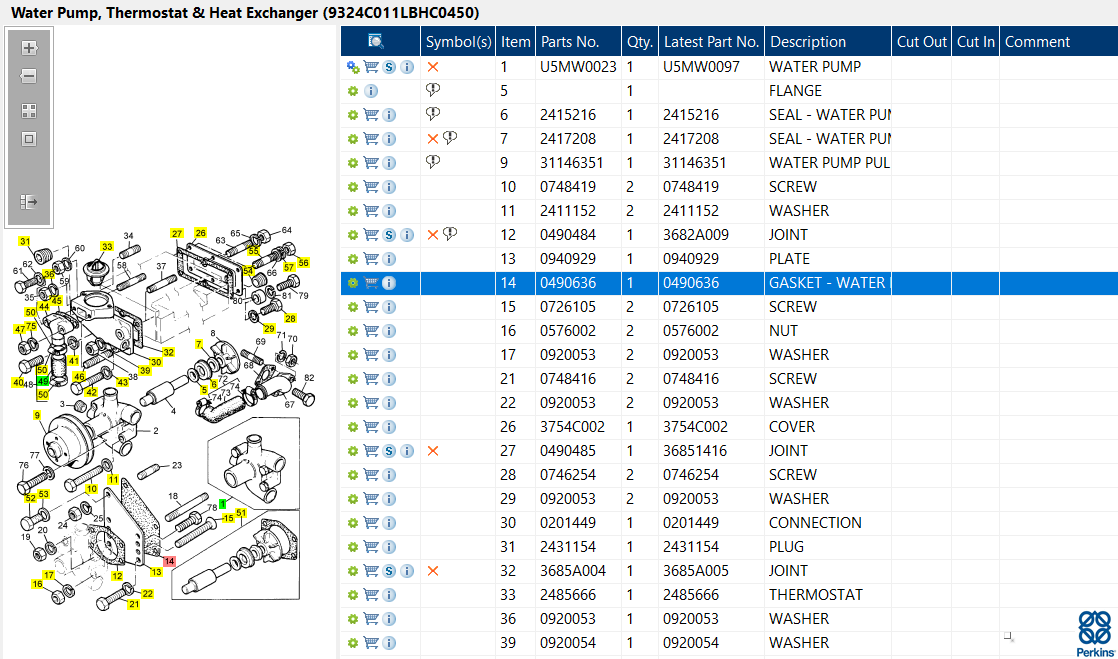Click the Perkins logo
1118x659 pixels.
1094,633
